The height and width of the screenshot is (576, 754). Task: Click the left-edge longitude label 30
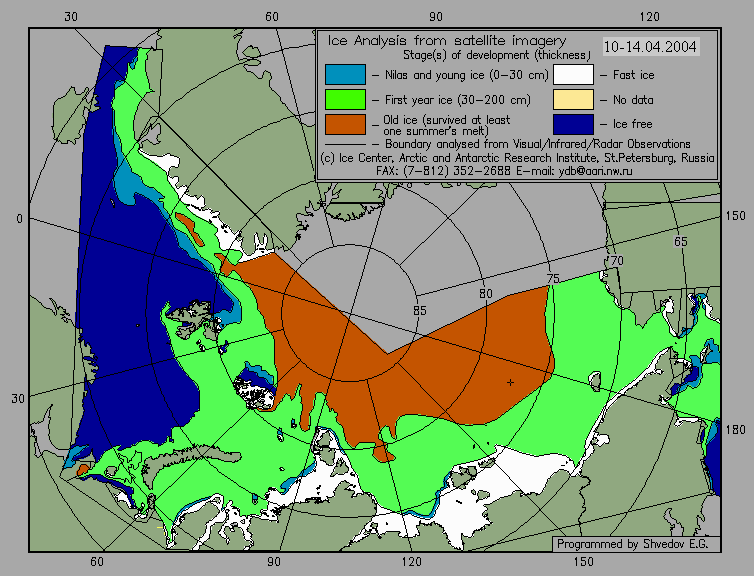[18, 399]
